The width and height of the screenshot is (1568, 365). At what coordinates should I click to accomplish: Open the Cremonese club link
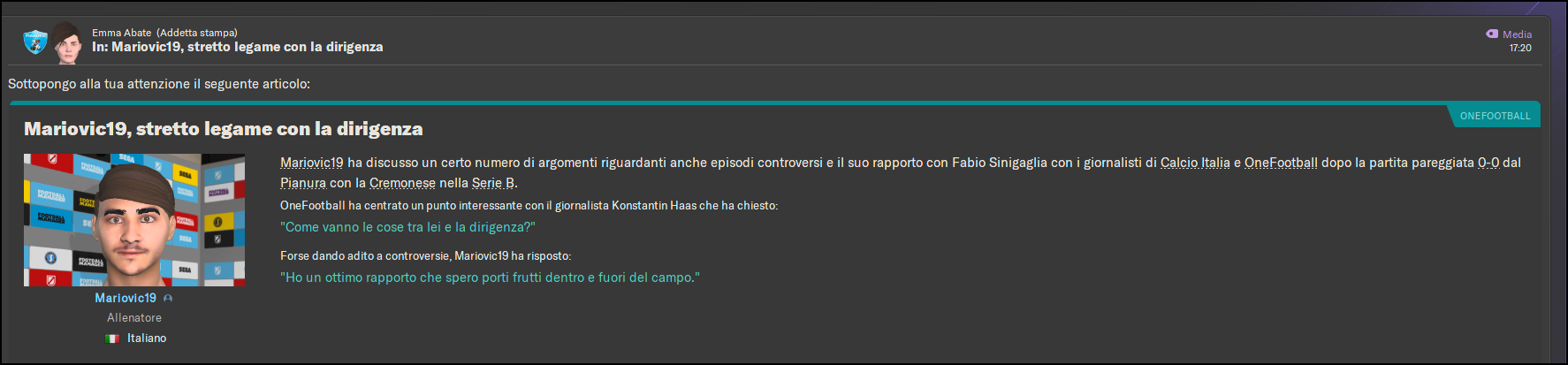pyautogui.click(x=402, y=183)
